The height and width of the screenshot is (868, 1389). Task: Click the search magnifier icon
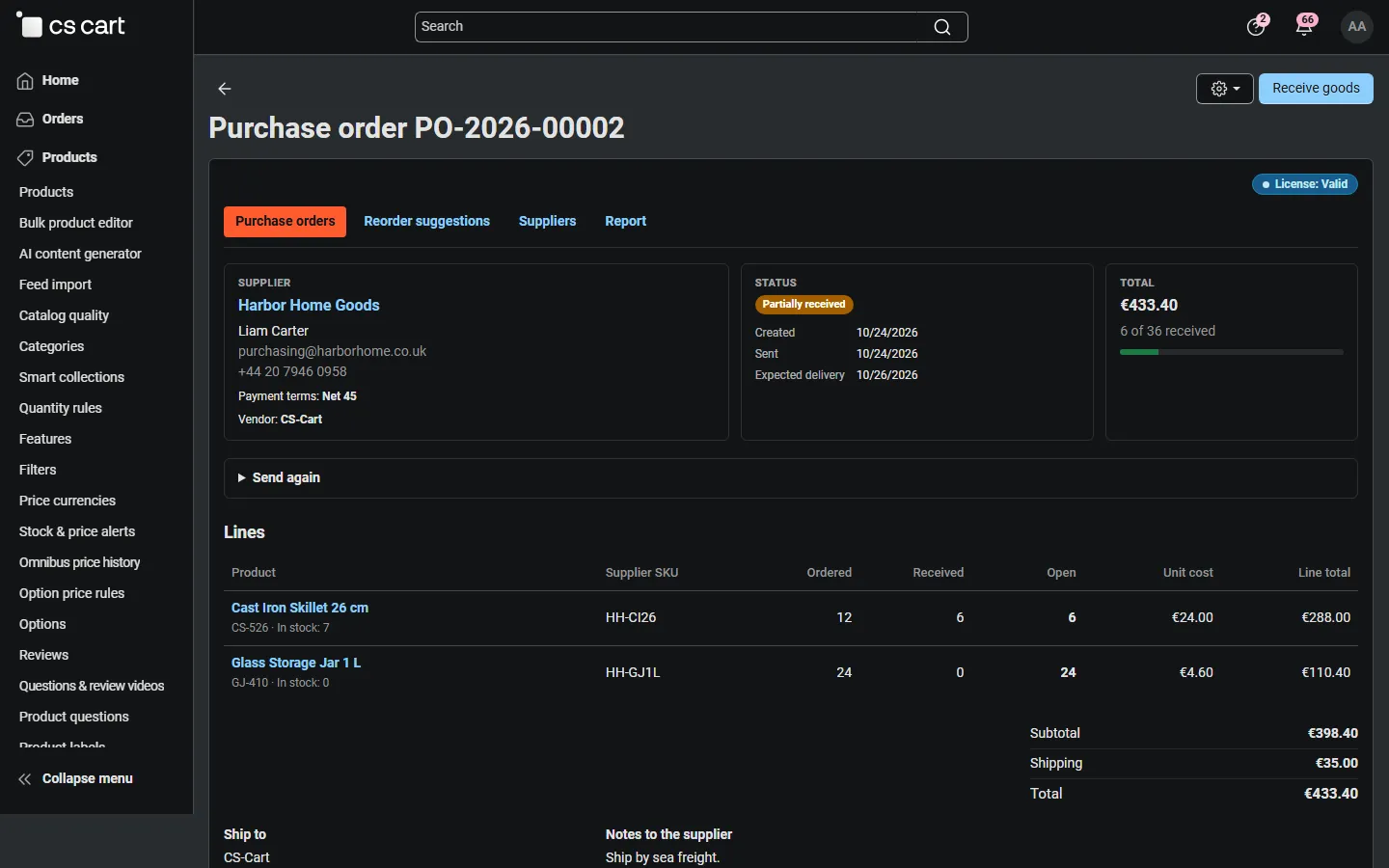942,27
